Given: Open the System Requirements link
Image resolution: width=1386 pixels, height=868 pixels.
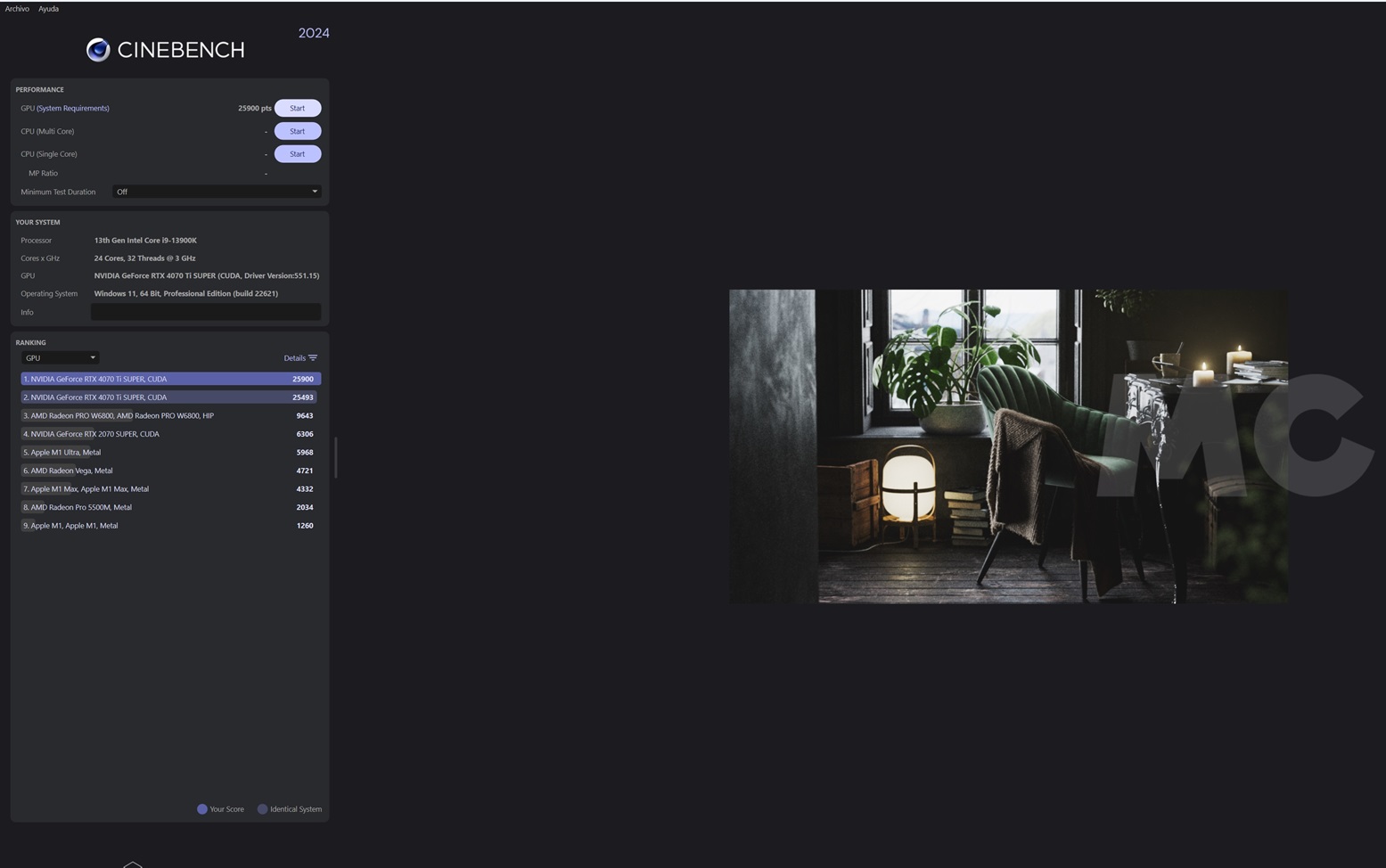Looking at the screenshot, I should (73, 108).
